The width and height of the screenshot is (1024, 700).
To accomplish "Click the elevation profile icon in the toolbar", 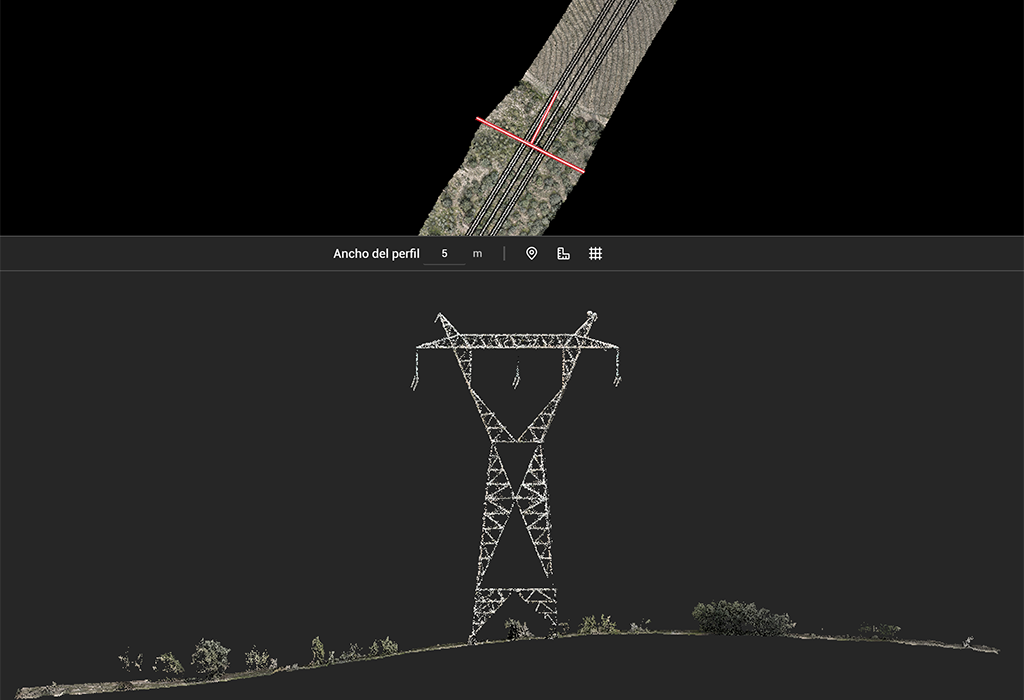I will (x=563, y=253).
